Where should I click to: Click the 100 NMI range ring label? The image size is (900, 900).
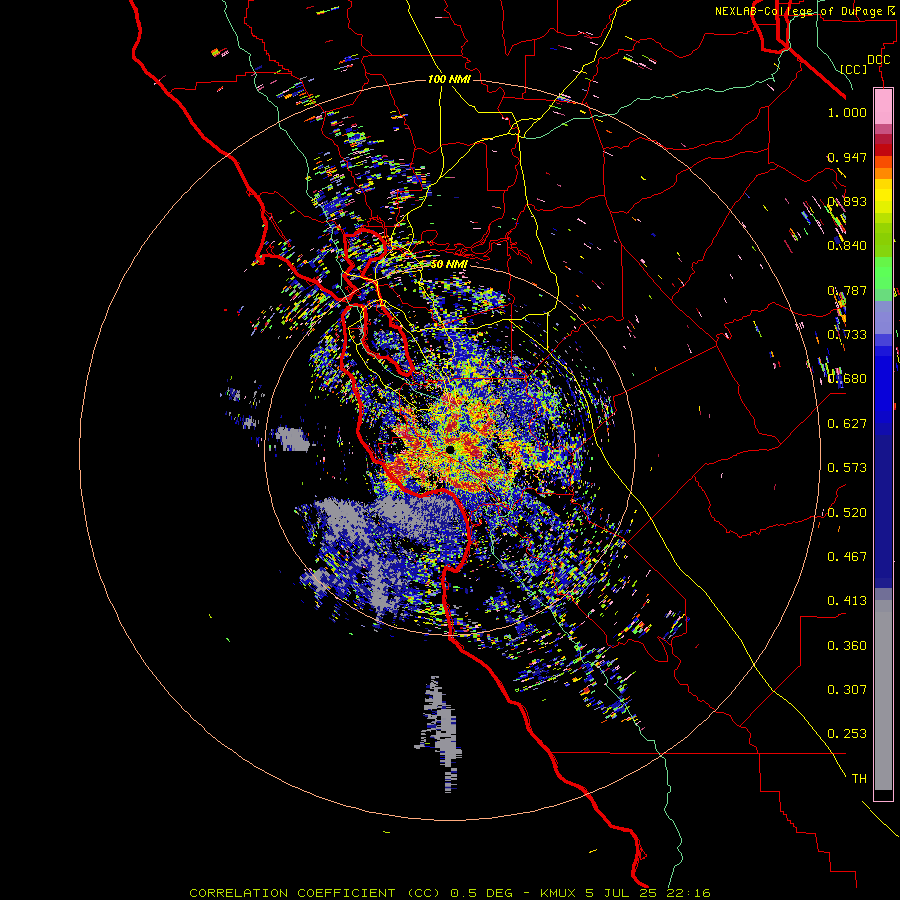pyautogui.click(x=449, y=79)
